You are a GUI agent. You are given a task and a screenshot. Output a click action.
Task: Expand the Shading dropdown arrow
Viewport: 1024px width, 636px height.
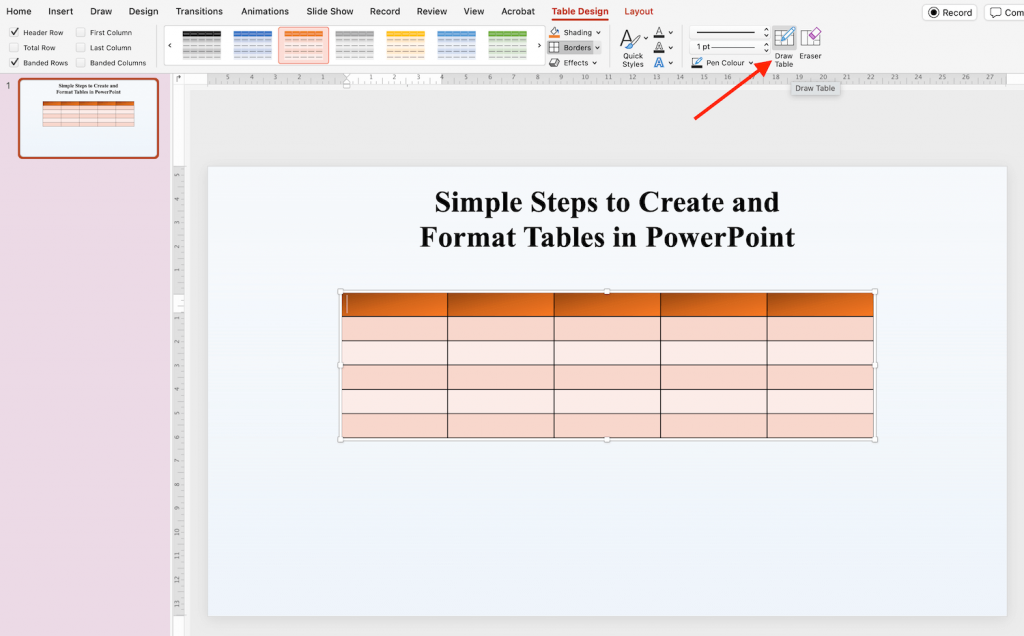tap(598, 33)
